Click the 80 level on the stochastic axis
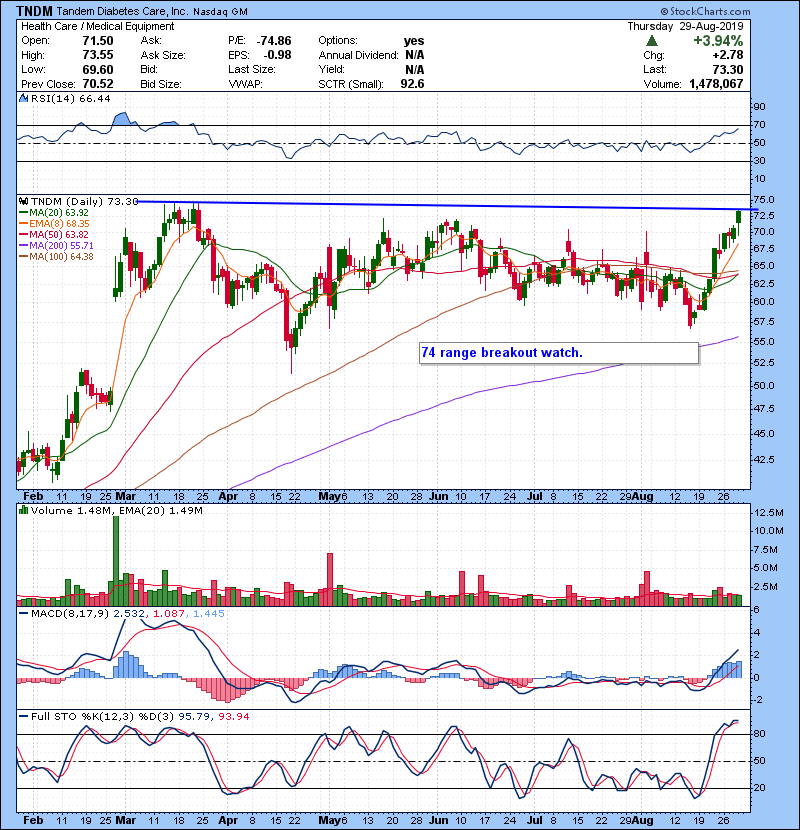 (x=760, y=734)
